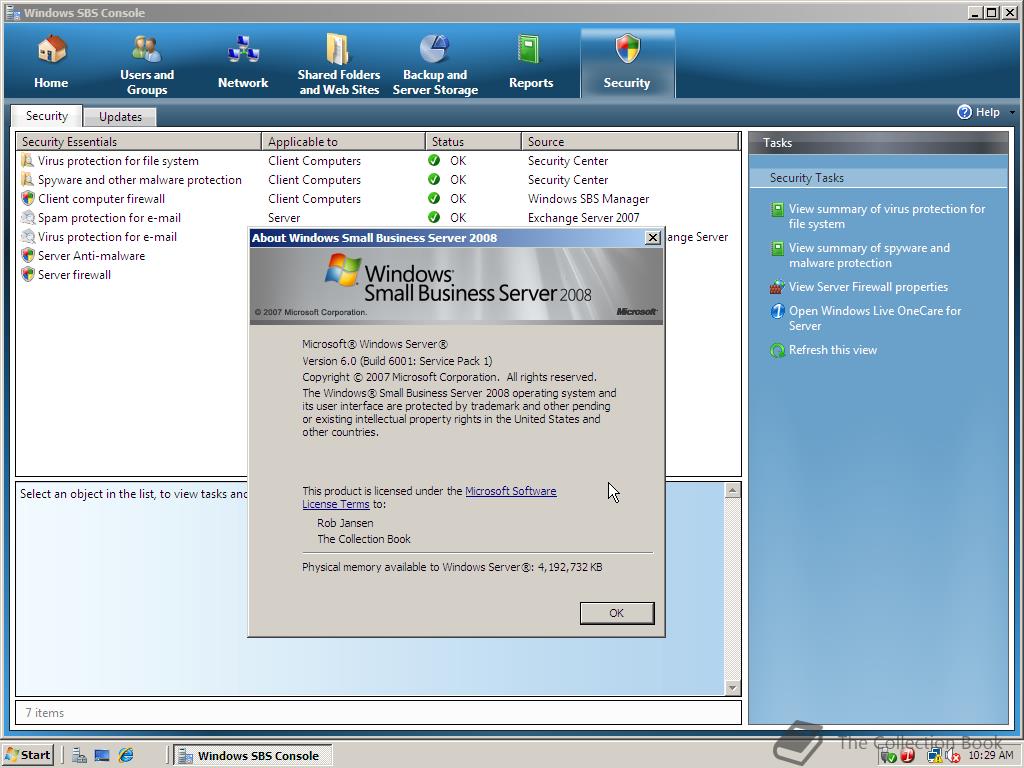Open Shared Folders and Web Sites
The image size is (1024, 768).
pyautogui.click(x=339, y=64)
